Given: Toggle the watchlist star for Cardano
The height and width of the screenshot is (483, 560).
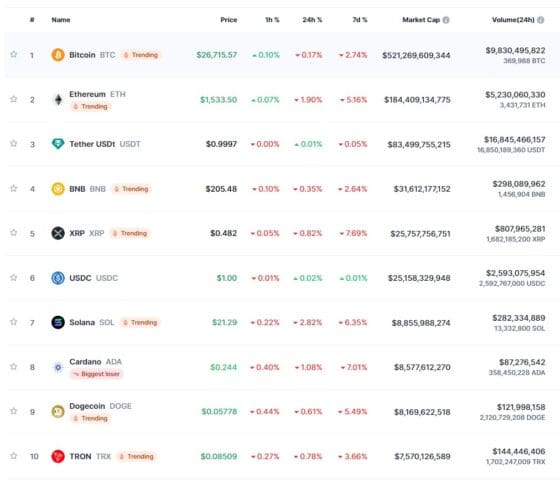Looking at the screenshot, I should click(14, 367).
